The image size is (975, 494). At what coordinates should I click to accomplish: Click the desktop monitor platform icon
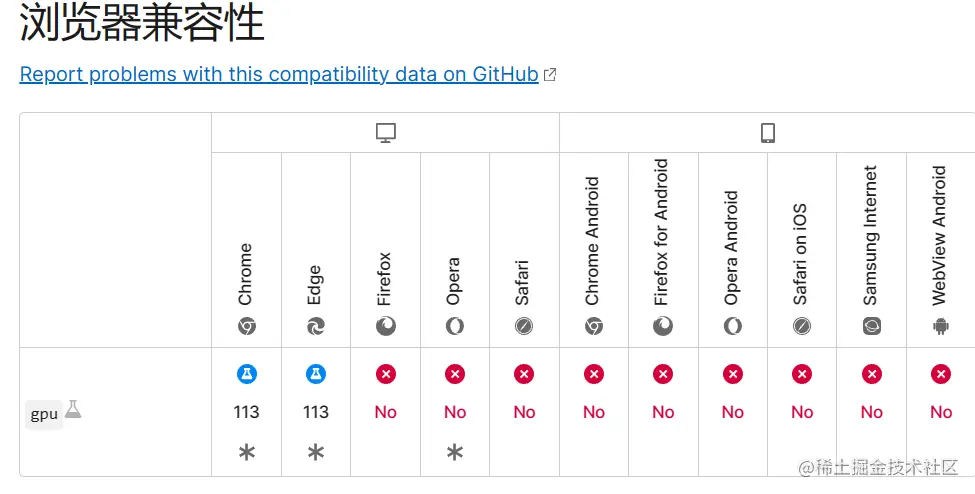(386, 133)
